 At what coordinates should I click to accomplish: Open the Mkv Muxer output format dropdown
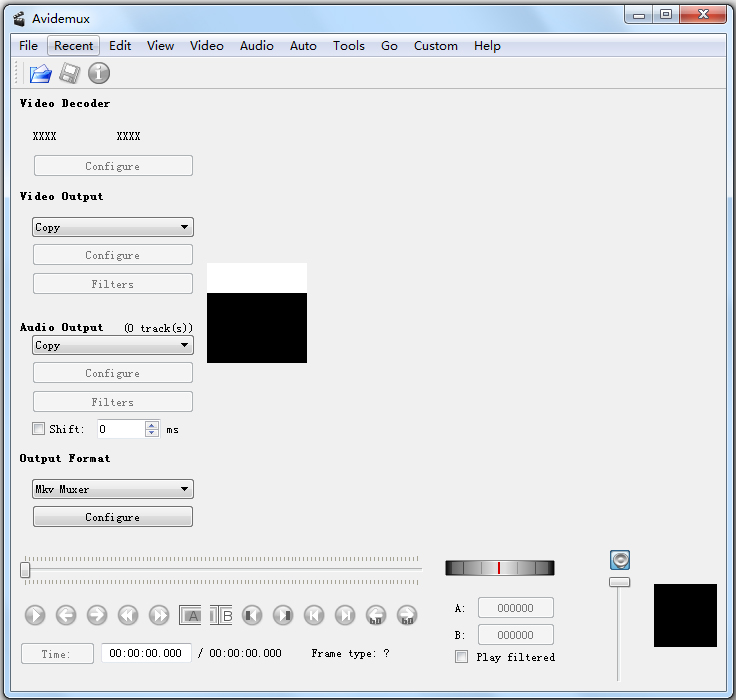(x=113, y=489)
